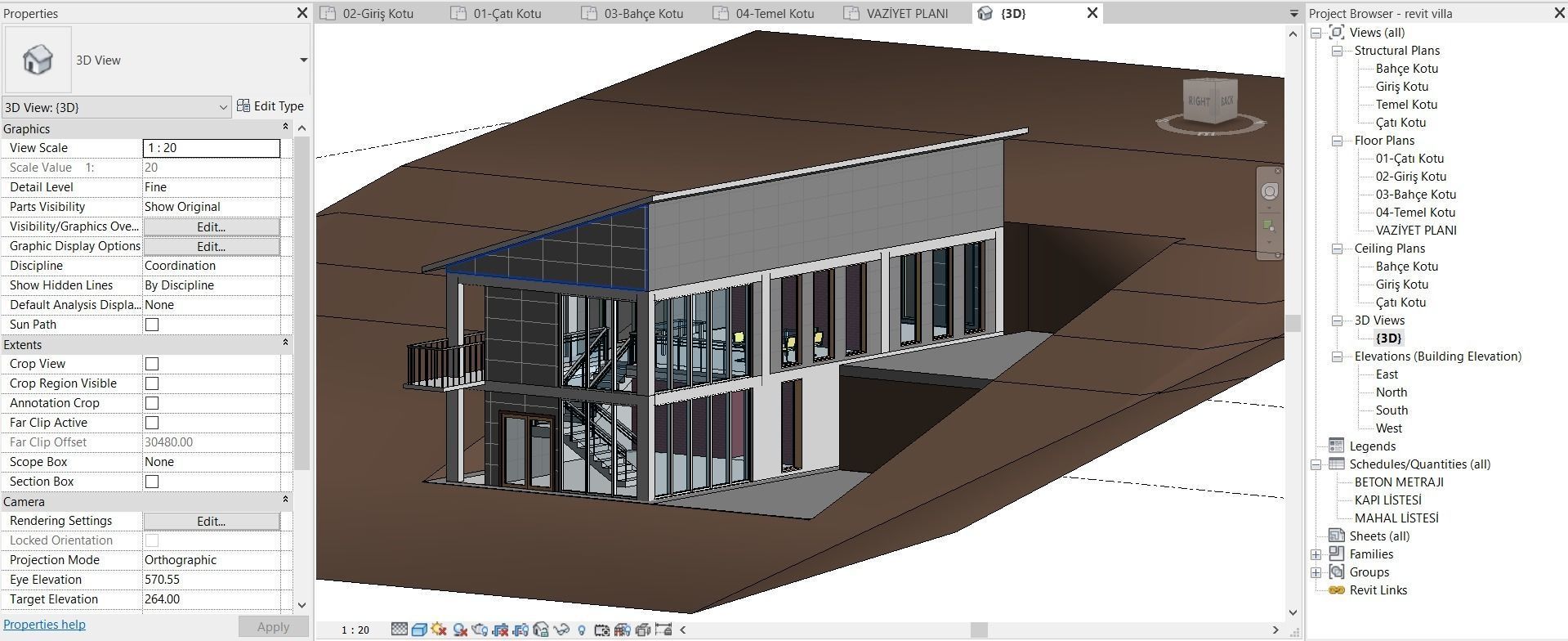
Task: Click the BACK face of the ViewCube
Action: tap(1226, 100)
